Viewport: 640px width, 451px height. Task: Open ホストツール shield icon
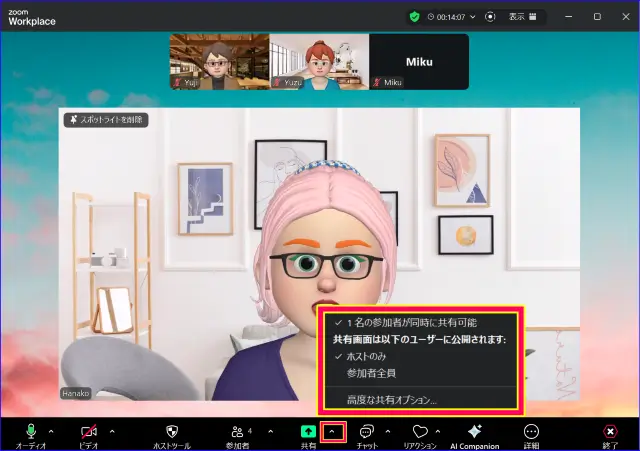(172, 431)
